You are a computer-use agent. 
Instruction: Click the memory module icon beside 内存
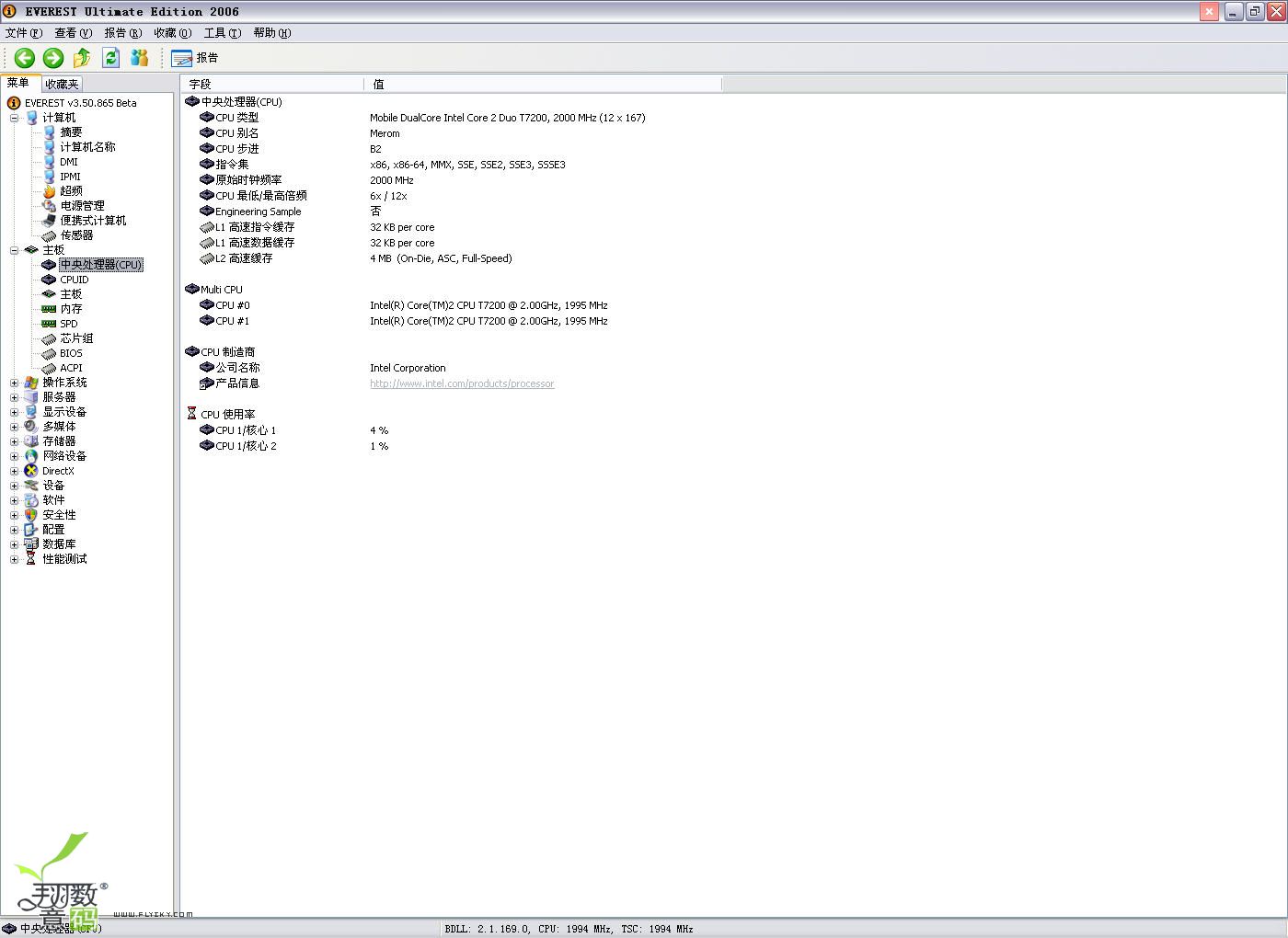click(x=49, y=309)
